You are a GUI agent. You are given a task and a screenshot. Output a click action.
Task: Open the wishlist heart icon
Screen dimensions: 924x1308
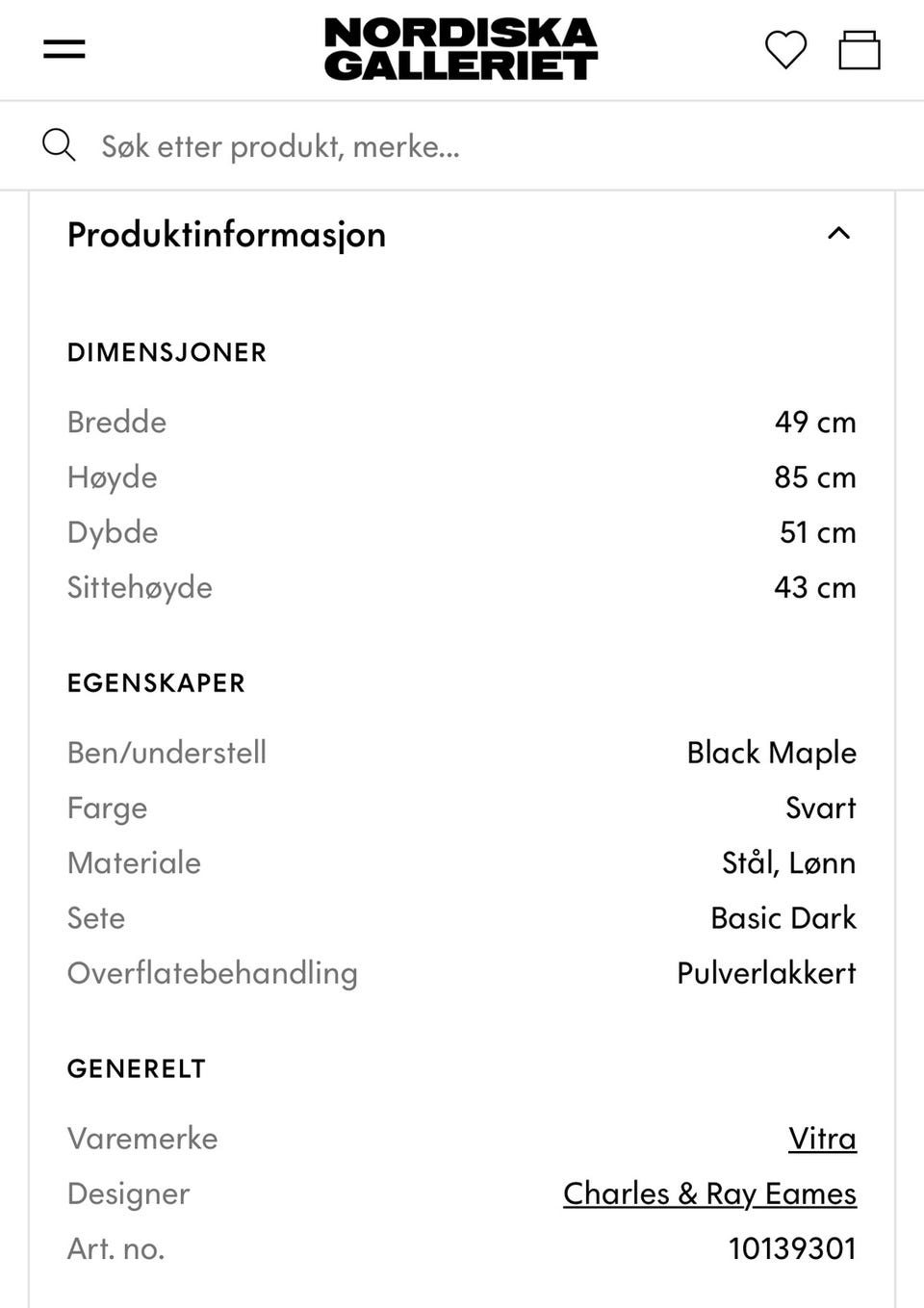tap(785, 50)
